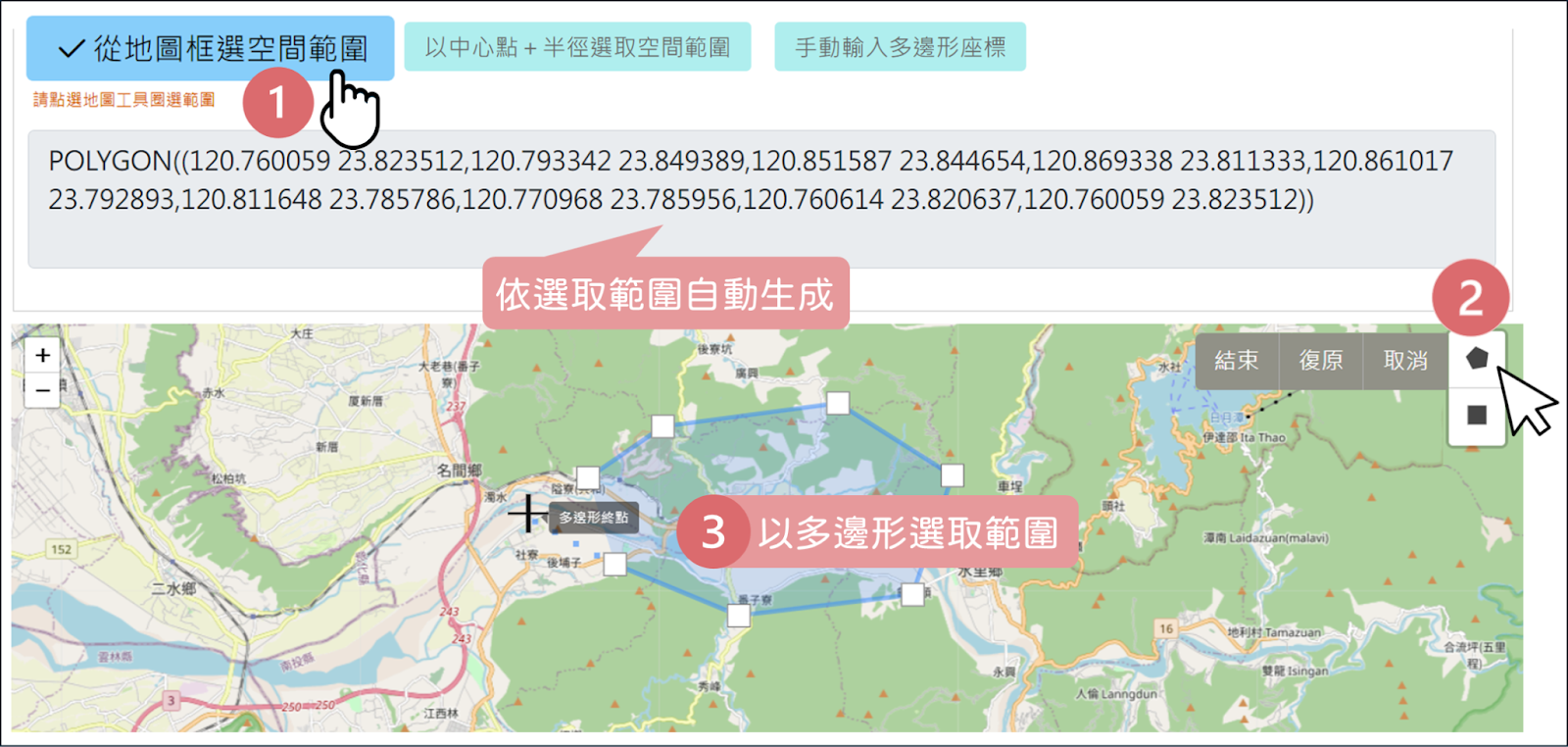Click the 伊達邵 Ita Thao map label
This screenshot has height=747, width=1568.
click(x=1245, y=437)
